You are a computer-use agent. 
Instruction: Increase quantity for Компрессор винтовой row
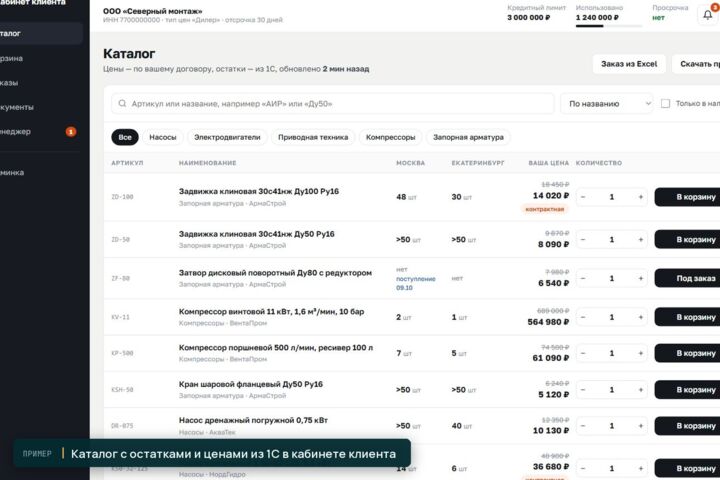(x=641, y=317)
